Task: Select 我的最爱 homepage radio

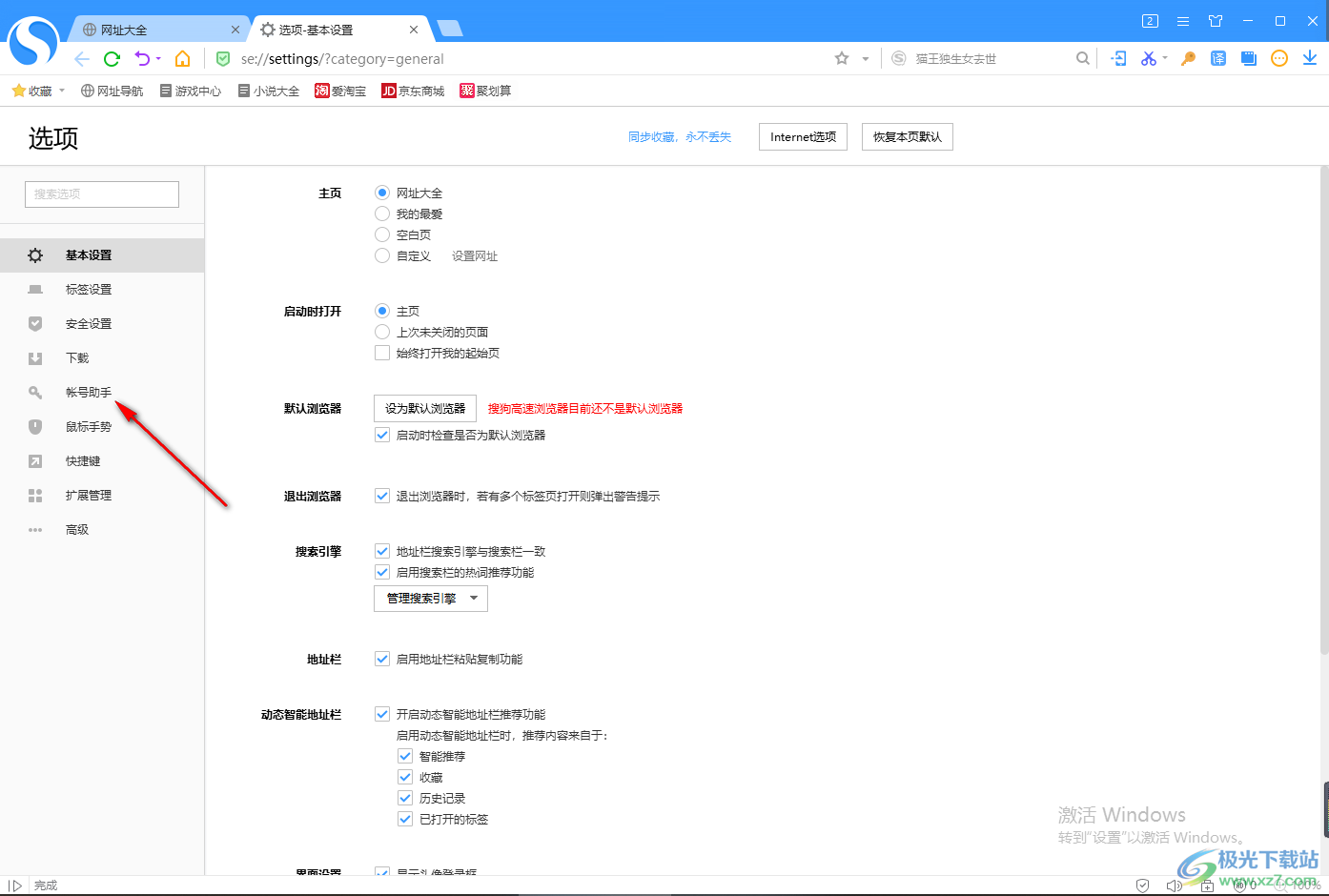Action: [382, 214]
